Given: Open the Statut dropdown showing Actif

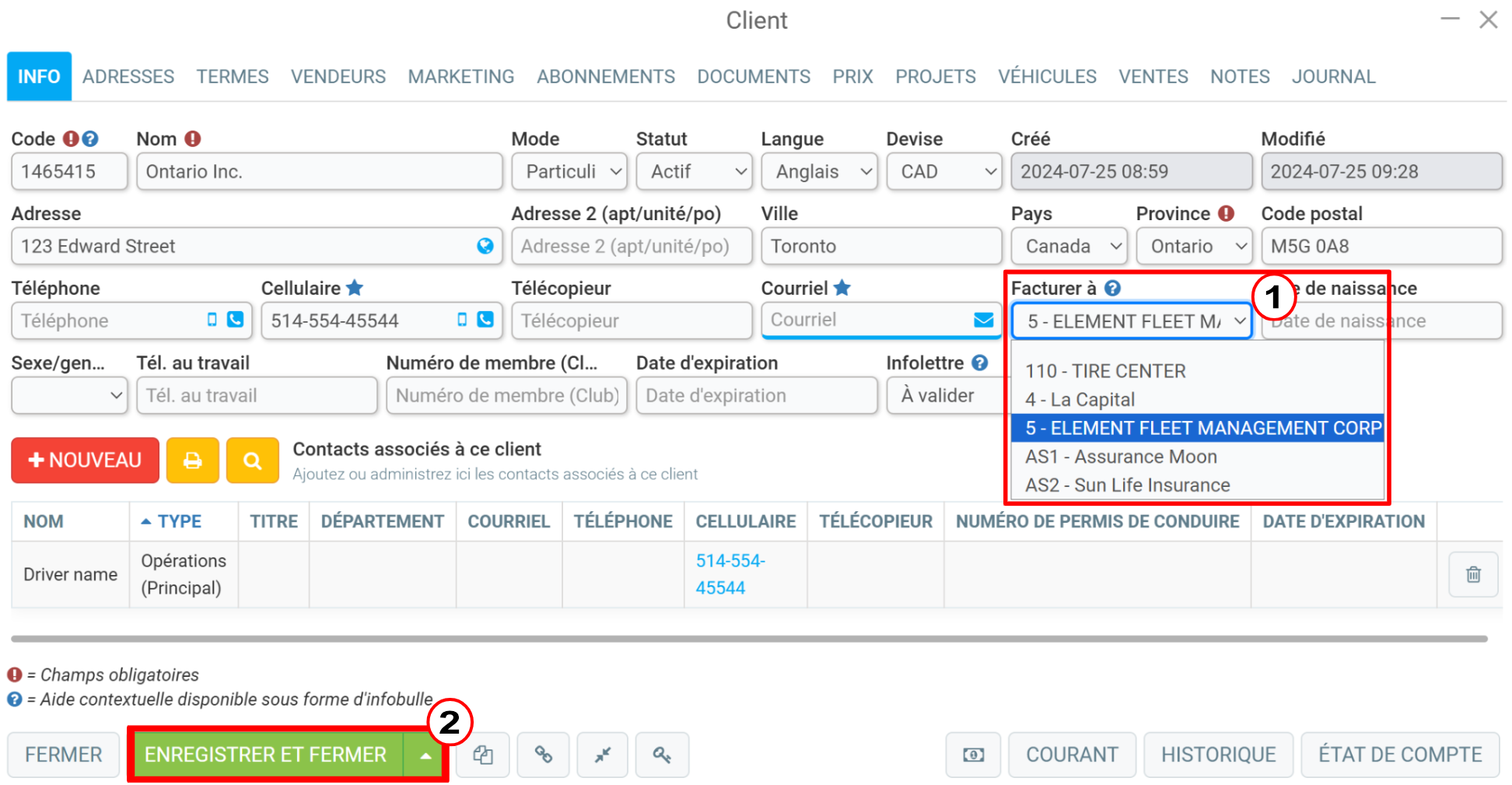Looking at the screenshot, I should 694,171.
